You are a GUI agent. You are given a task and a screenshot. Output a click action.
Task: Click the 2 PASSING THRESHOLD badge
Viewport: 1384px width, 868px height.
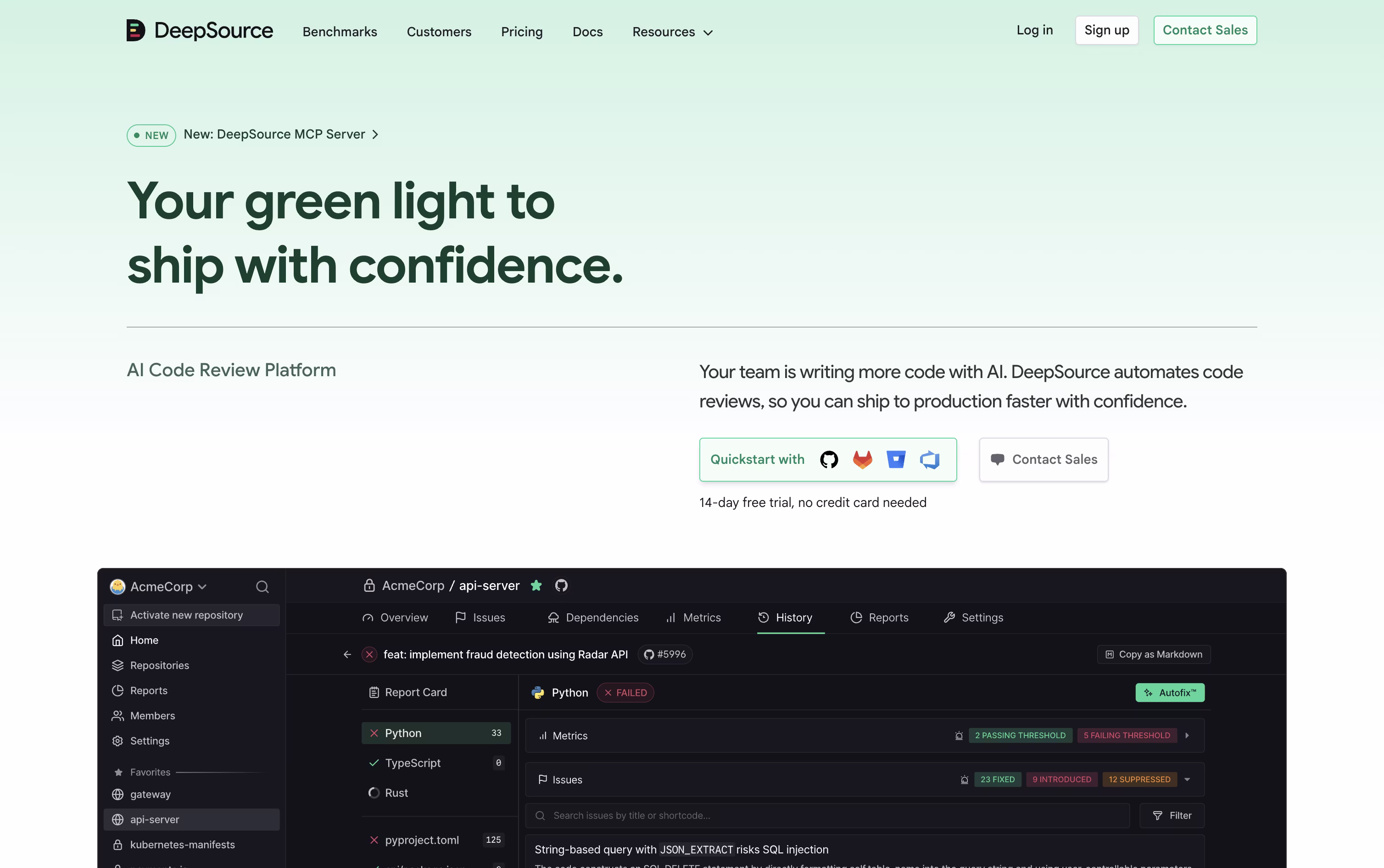click(x=1020, y=735)
